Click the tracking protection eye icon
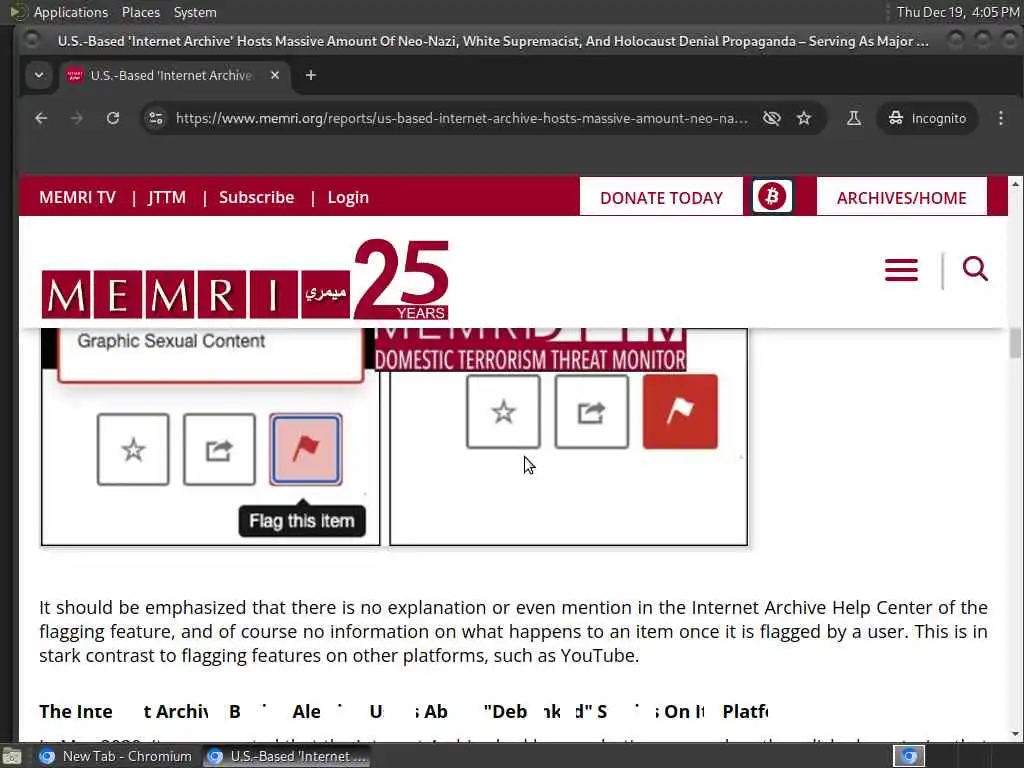 772,118
